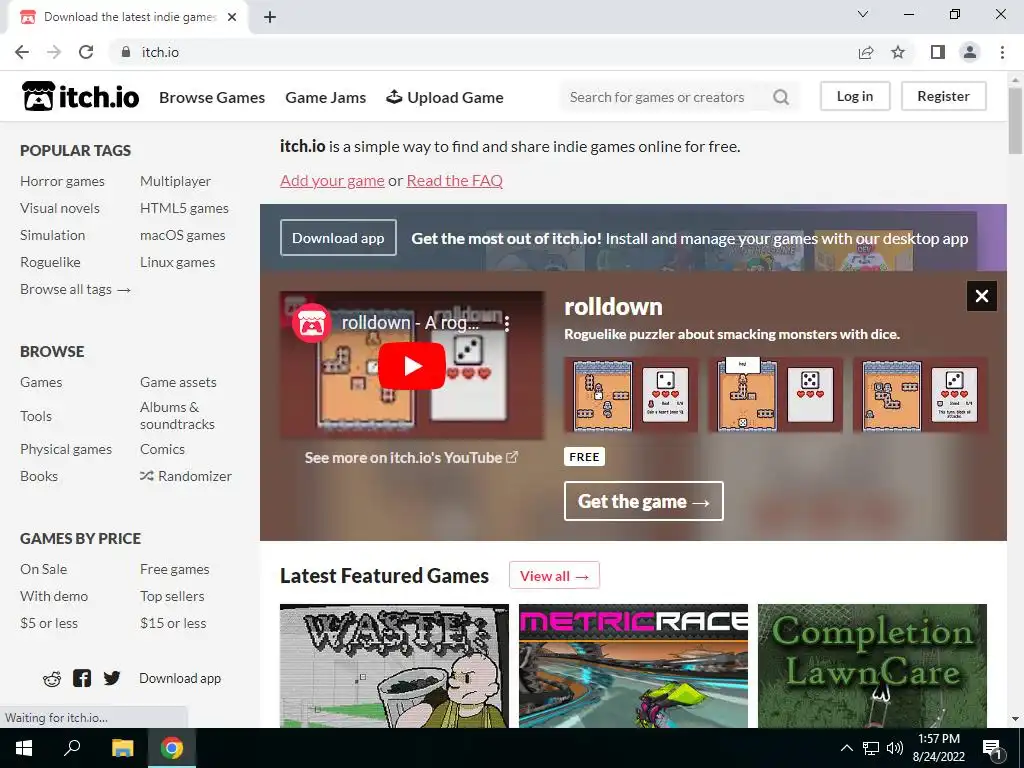
Task: Reload the current page
Action: pyautogui.click(x=86, y=52)
